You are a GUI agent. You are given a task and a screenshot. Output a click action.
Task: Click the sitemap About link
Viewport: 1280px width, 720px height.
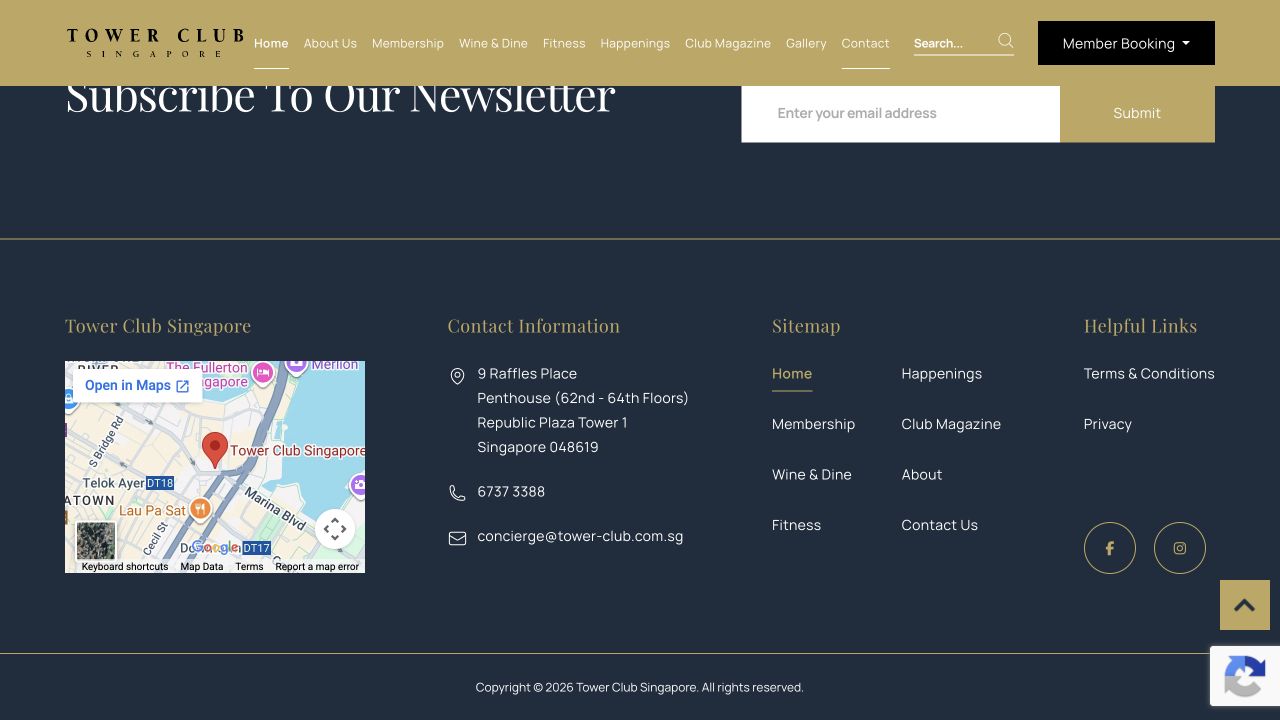point(921,475)
